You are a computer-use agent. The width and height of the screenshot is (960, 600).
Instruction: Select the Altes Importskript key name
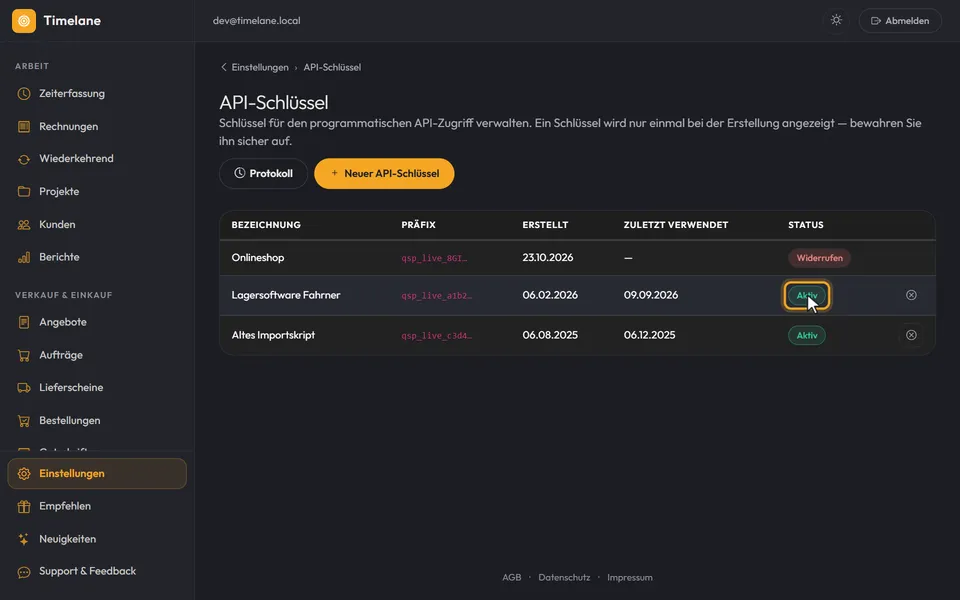273,336
